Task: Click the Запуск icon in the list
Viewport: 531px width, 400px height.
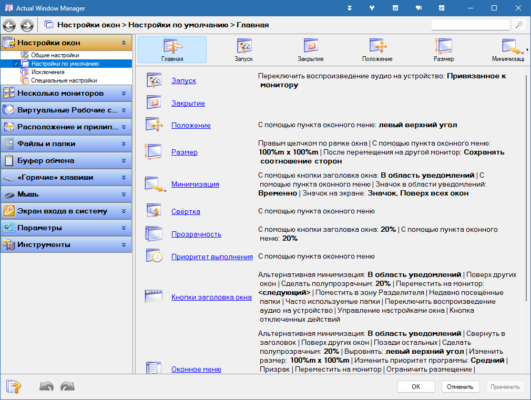Action: coord(154,80)
